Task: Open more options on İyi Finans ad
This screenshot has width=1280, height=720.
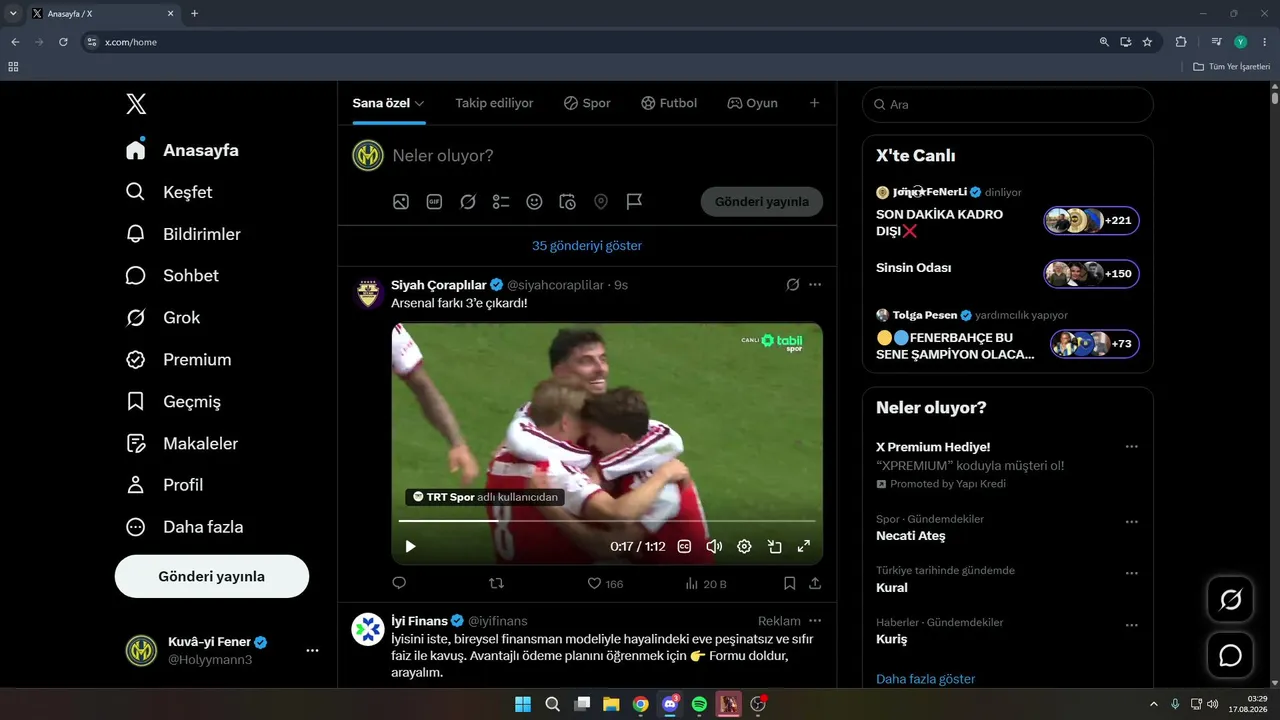Action: coord(815,621)
